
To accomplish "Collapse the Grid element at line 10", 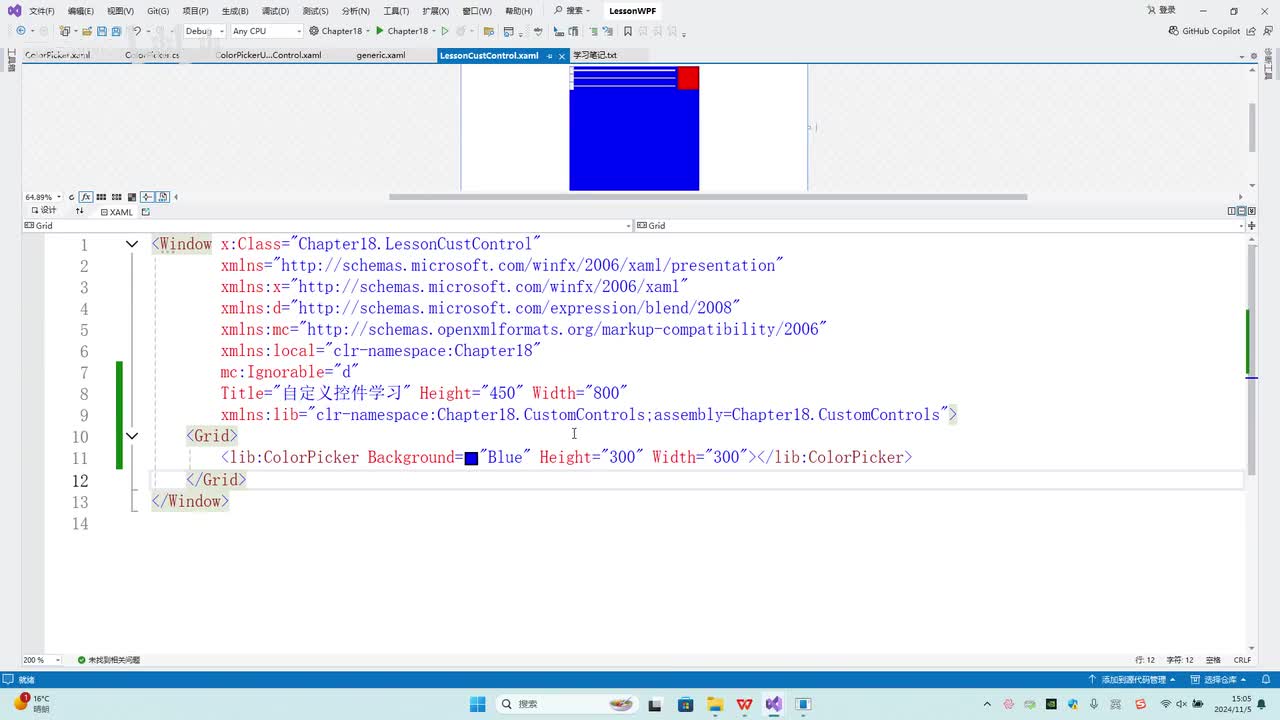I will (131, 436).
